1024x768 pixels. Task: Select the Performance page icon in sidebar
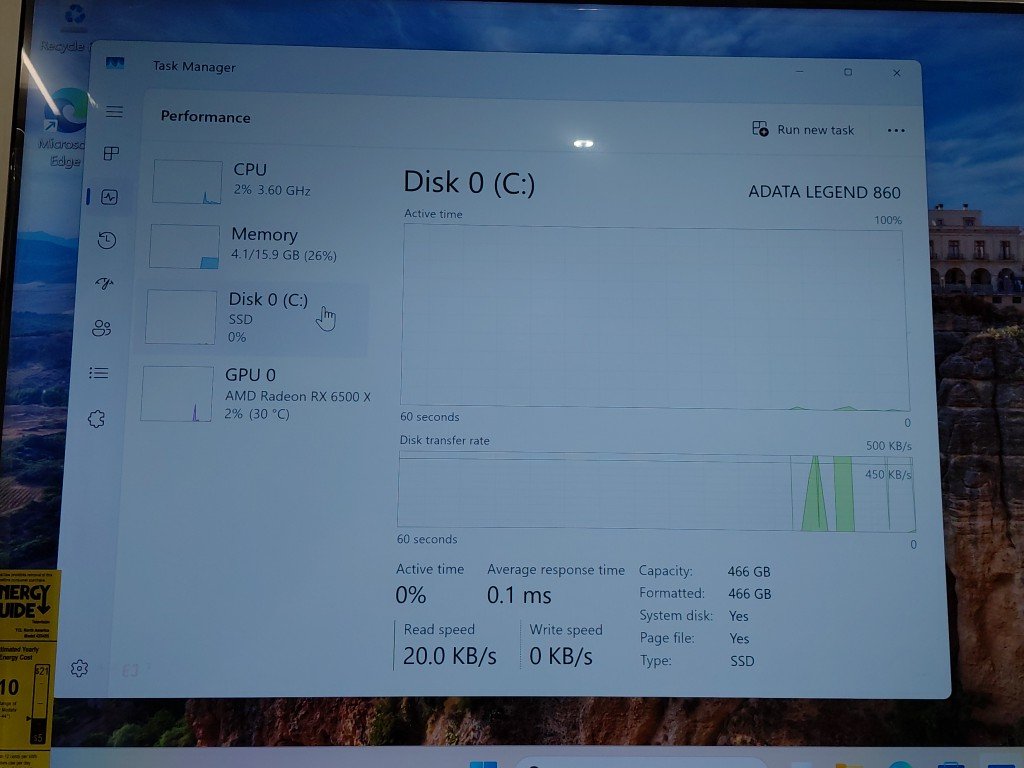click(x=110, y=197)
